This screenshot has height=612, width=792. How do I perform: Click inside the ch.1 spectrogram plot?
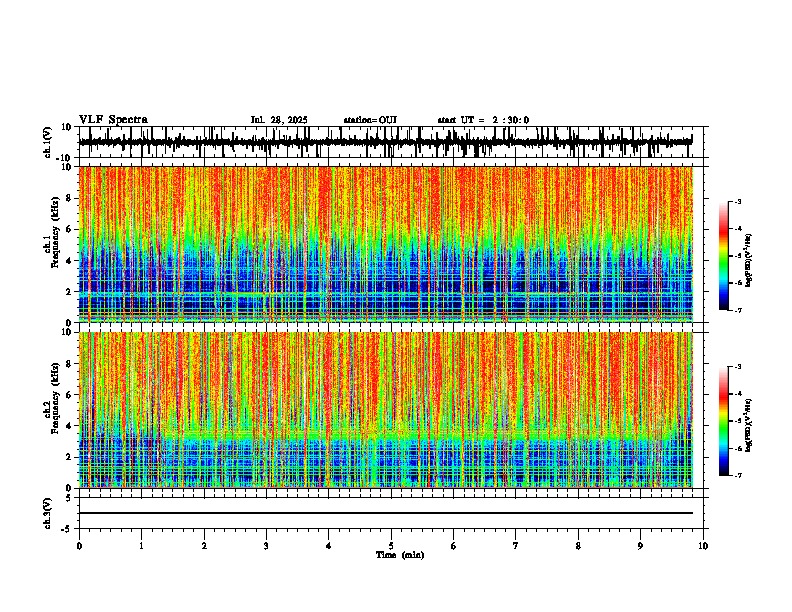pos(385,244)
